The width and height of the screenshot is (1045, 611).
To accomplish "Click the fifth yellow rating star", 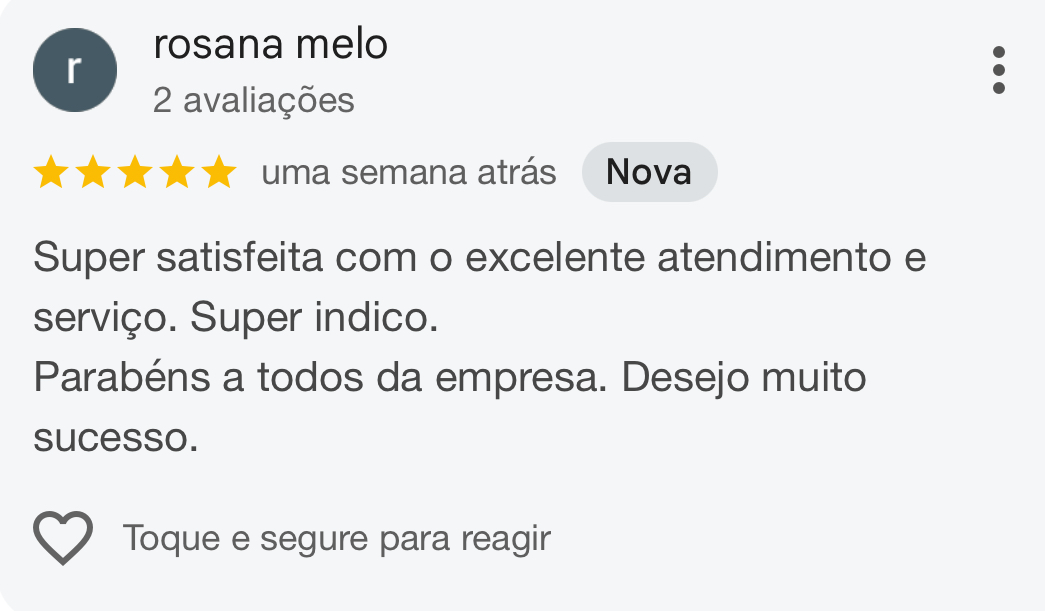I will pyautogui.click(x=218, y=173).
